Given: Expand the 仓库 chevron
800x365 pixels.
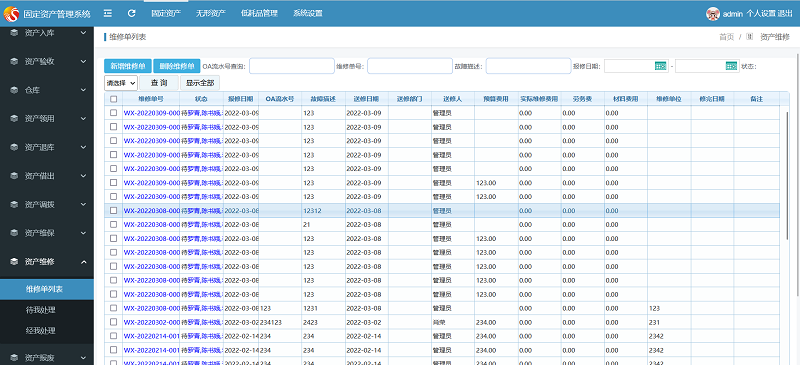Looking at the screenshot, I should (84, 90).
